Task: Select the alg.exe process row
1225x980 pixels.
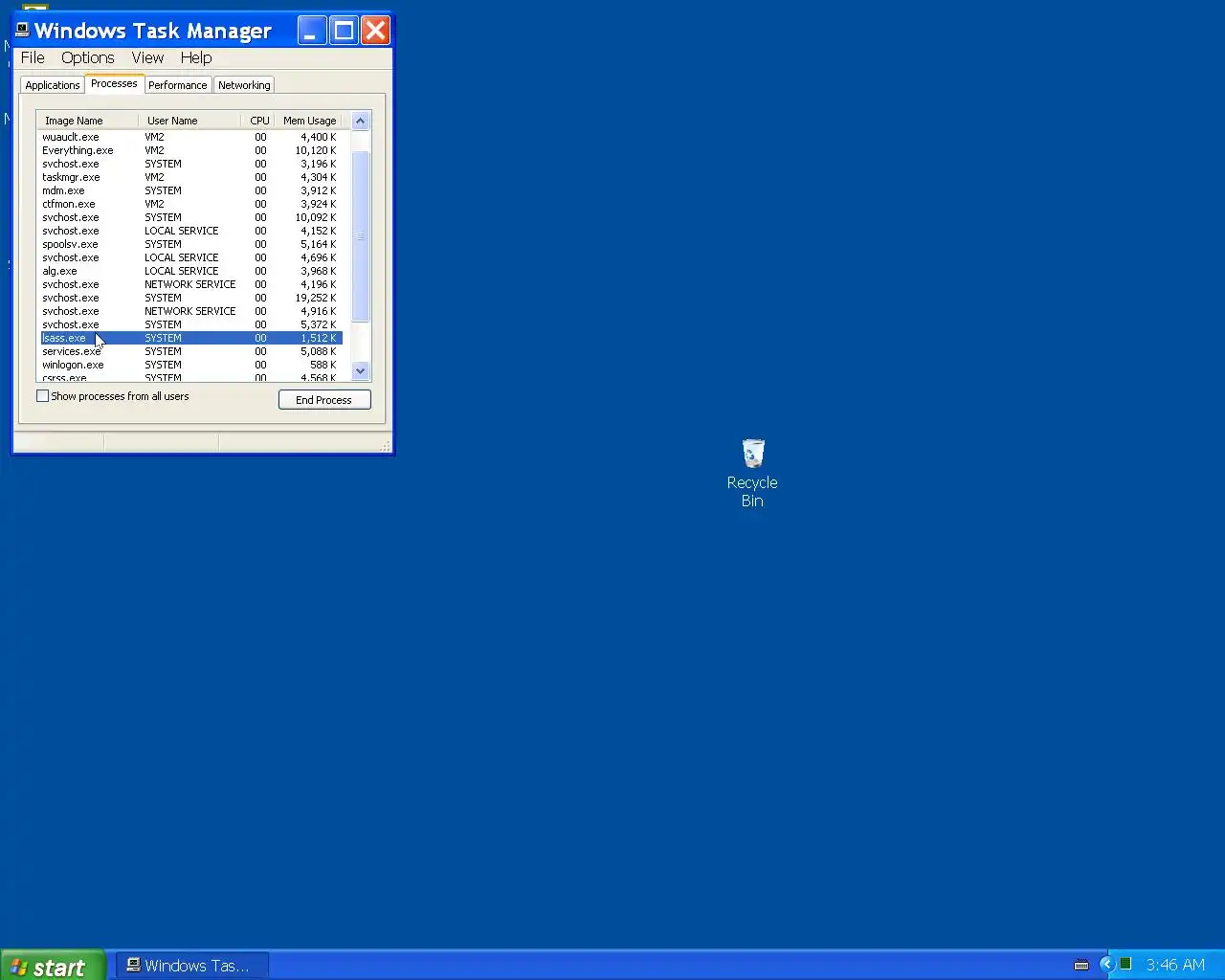Action: click(189, 271)
